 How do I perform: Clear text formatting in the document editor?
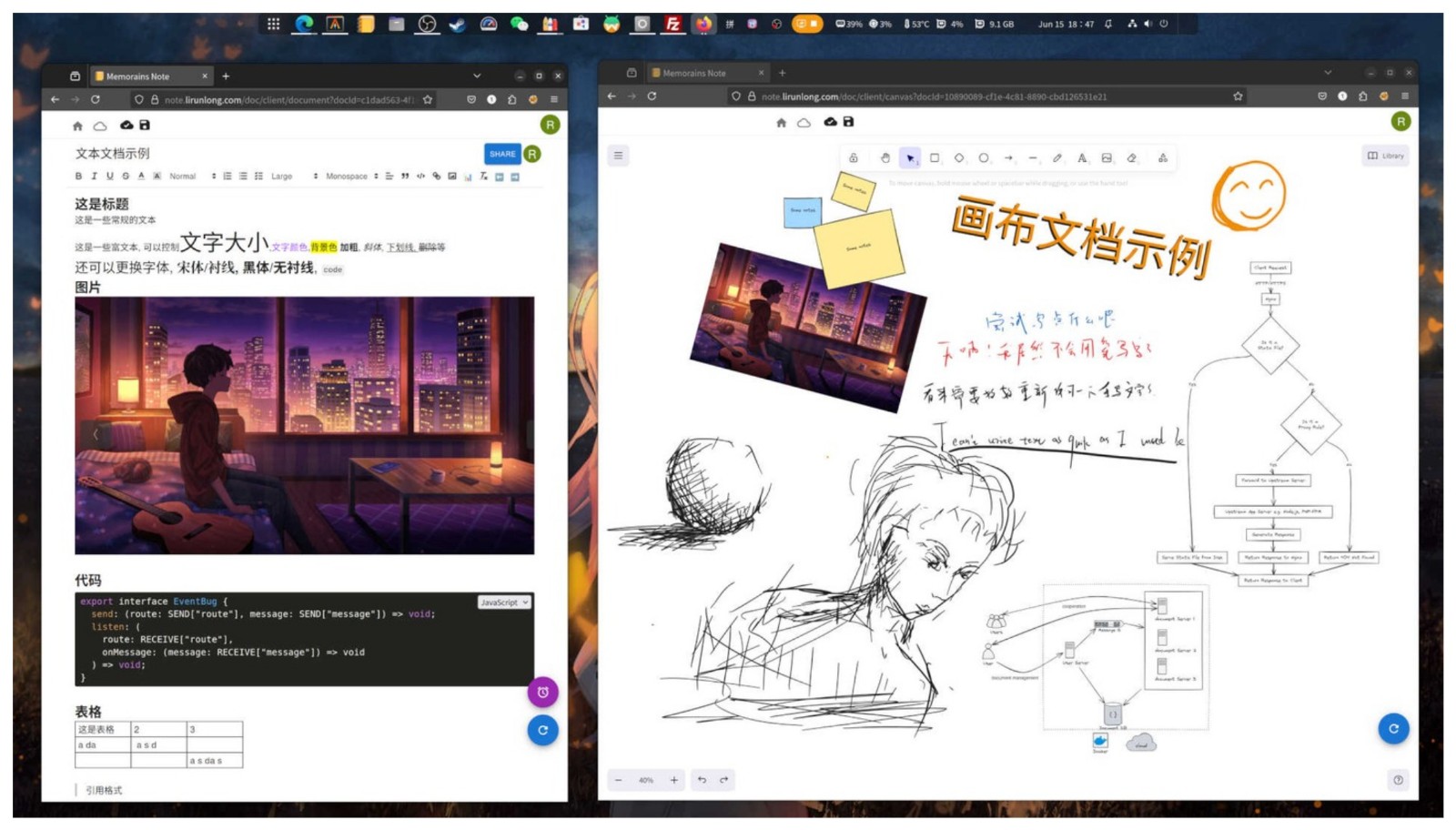coord(483,177)
